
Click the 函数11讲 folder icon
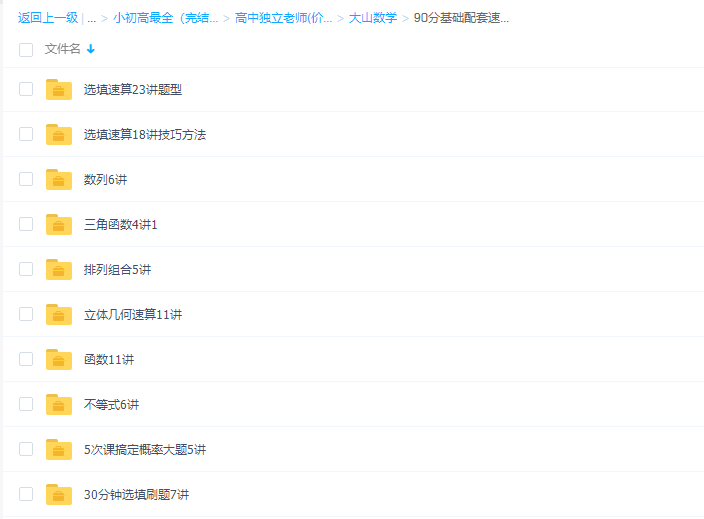[x=59, y=360]
